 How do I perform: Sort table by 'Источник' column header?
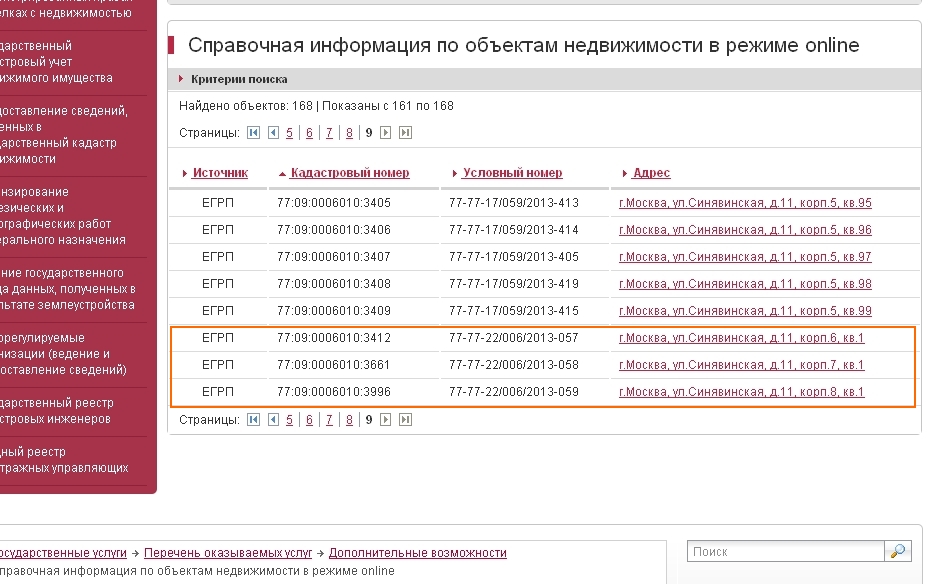[219, 173]
